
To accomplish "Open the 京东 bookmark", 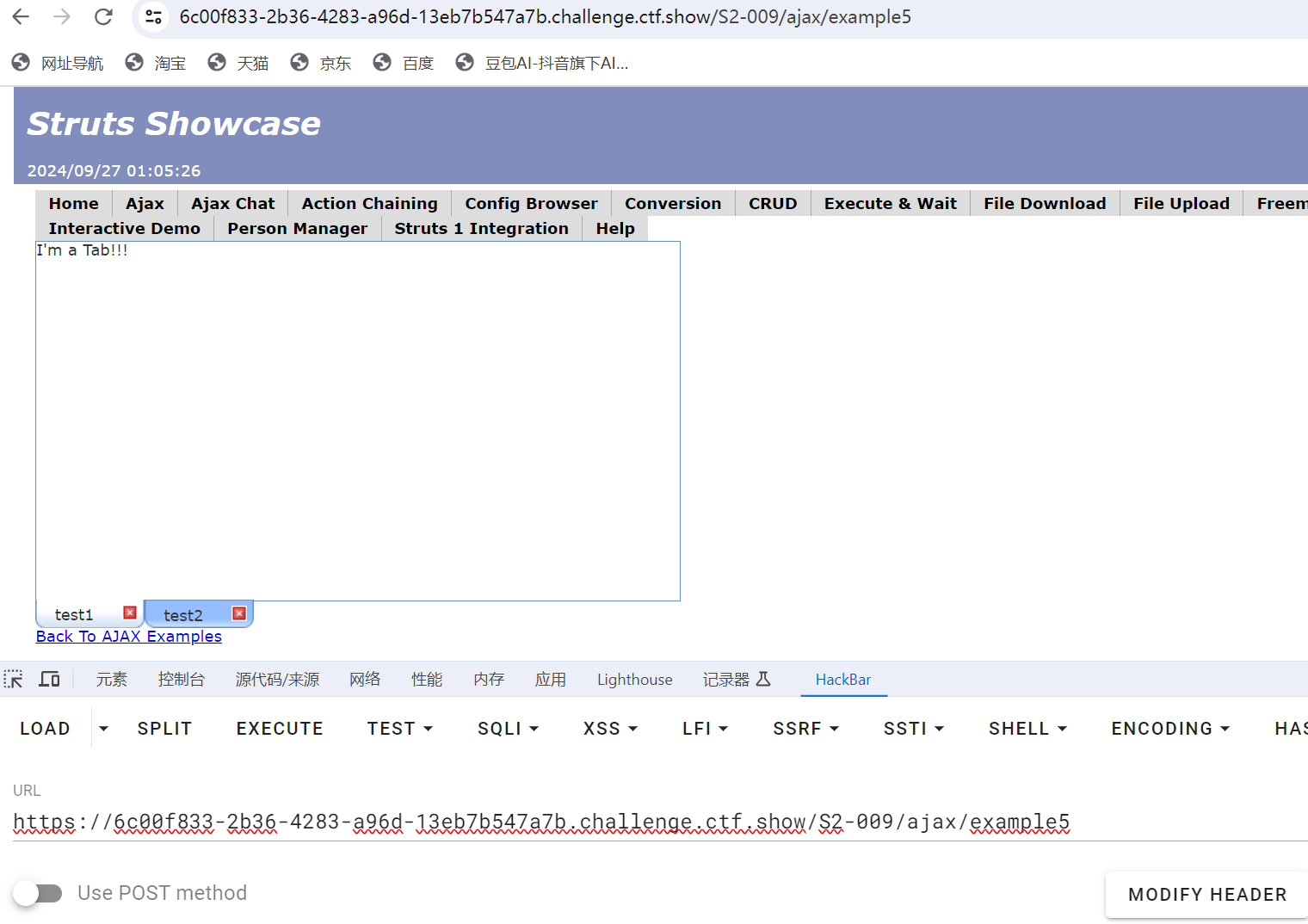I will pyautogui.click(x=321, y=63).
